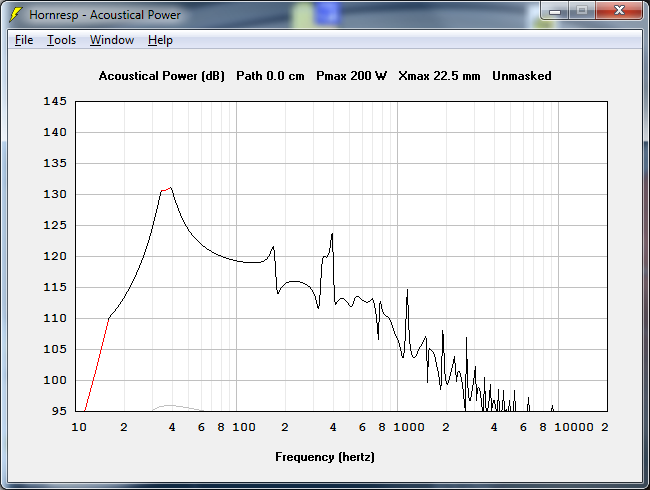
Task: Click the 95 value on the dB axis
Action: pos(59,411)
